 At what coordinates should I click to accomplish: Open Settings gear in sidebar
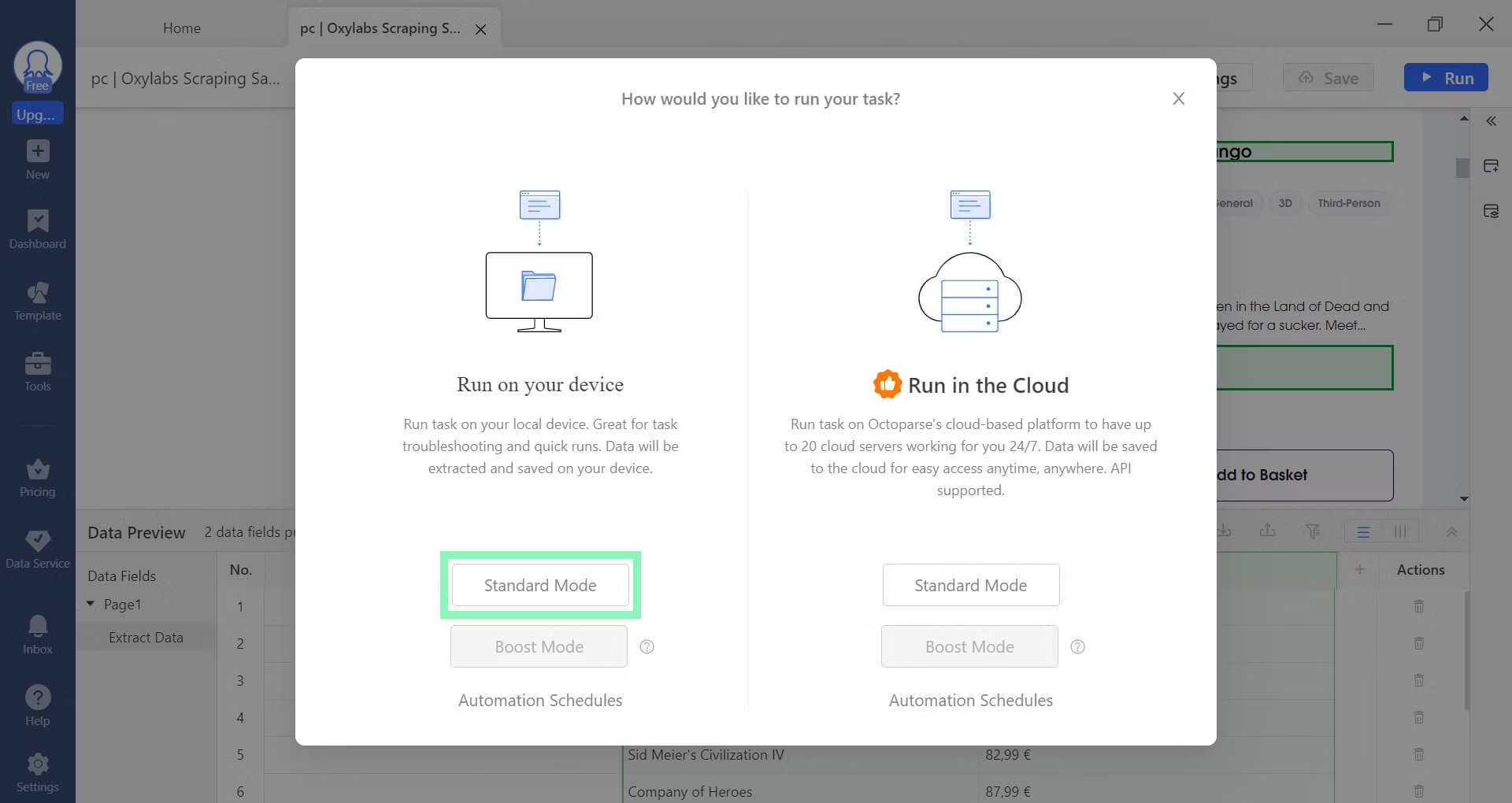tap(37, 772)
